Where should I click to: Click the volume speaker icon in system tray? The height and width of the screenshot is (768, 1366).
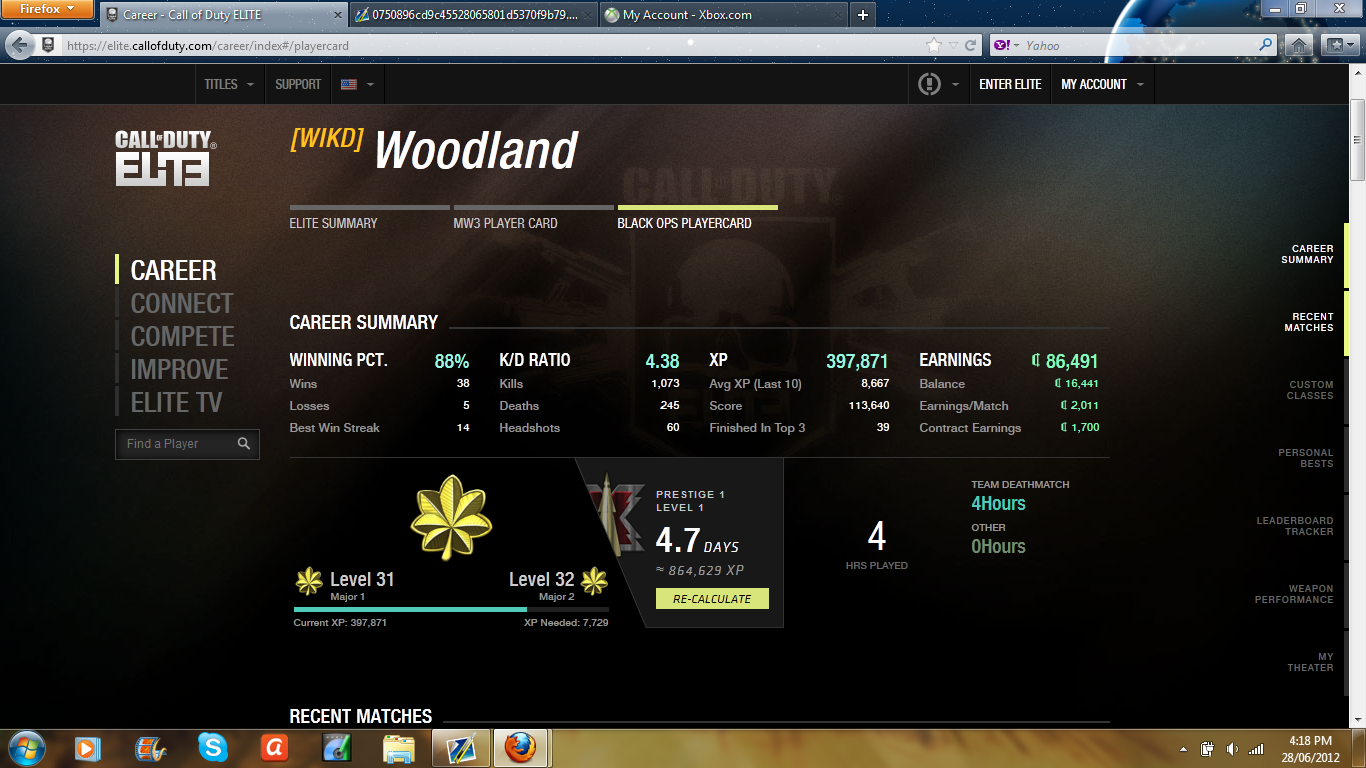tap(1232, 748)
